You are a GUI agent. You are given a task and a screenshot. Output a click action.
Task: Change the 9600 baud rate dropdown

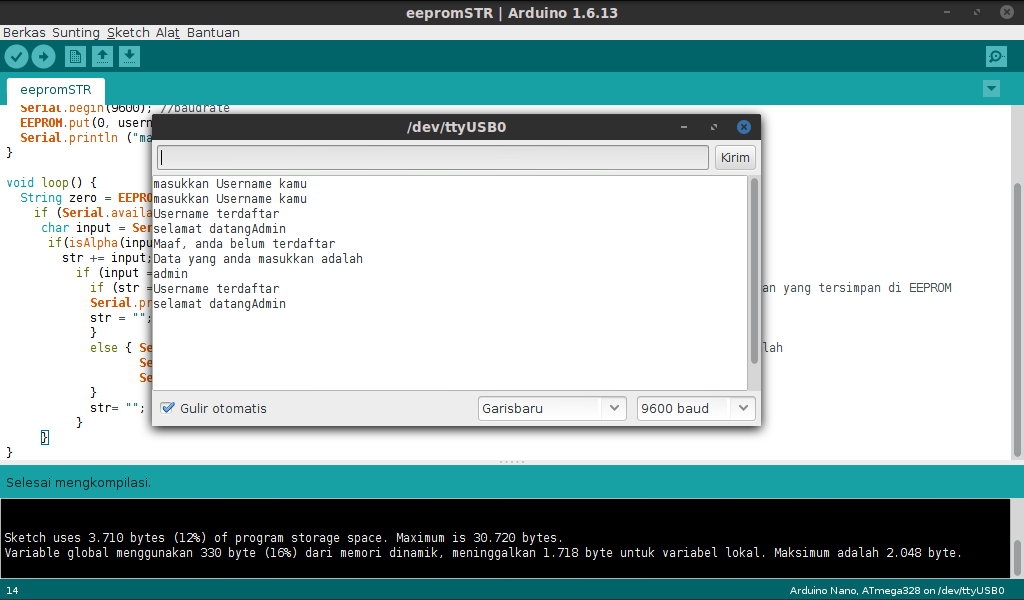pos(695,408)
